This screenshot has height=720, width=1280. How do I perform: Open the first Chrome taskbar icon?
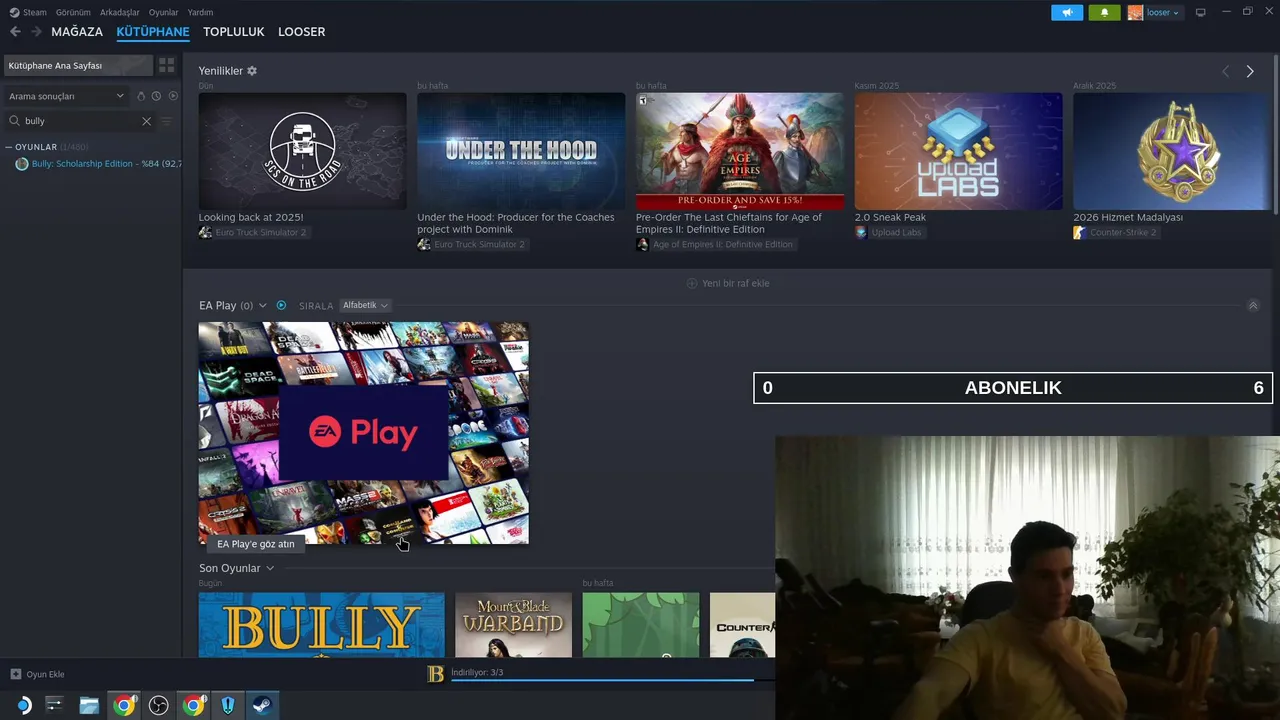click(x=124, y=705)
